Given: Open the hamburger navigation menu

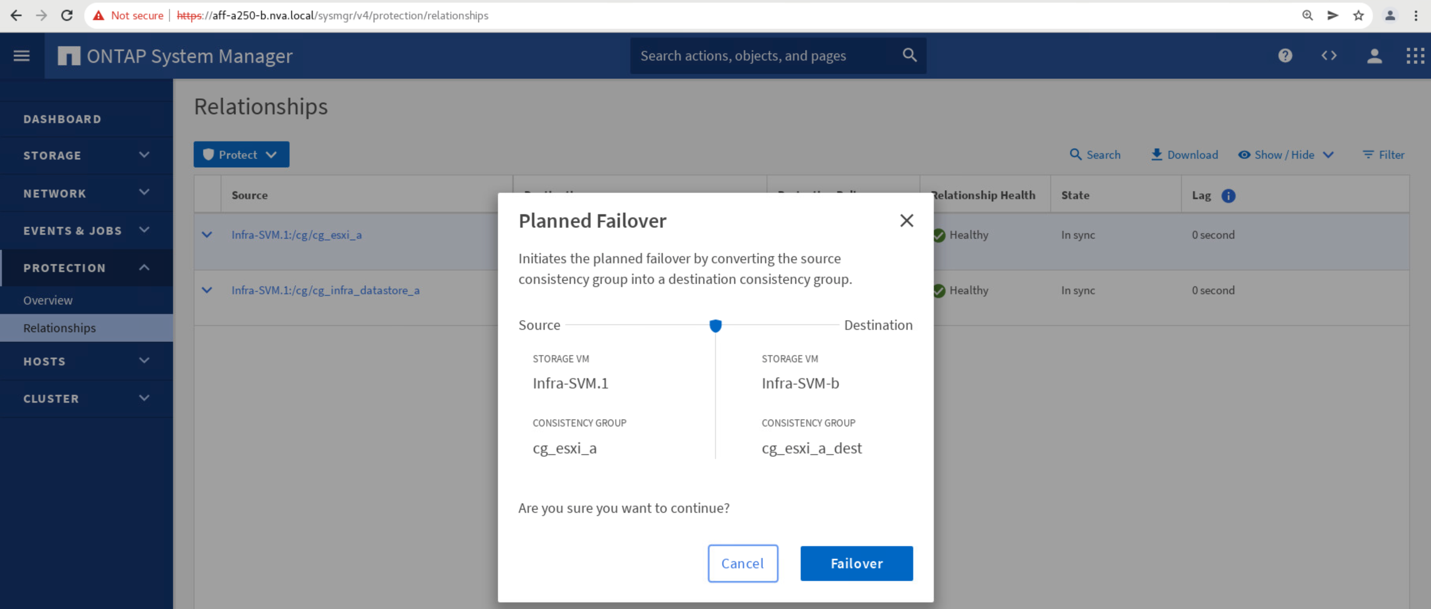Looking at the screenshot, I should 21,56.
